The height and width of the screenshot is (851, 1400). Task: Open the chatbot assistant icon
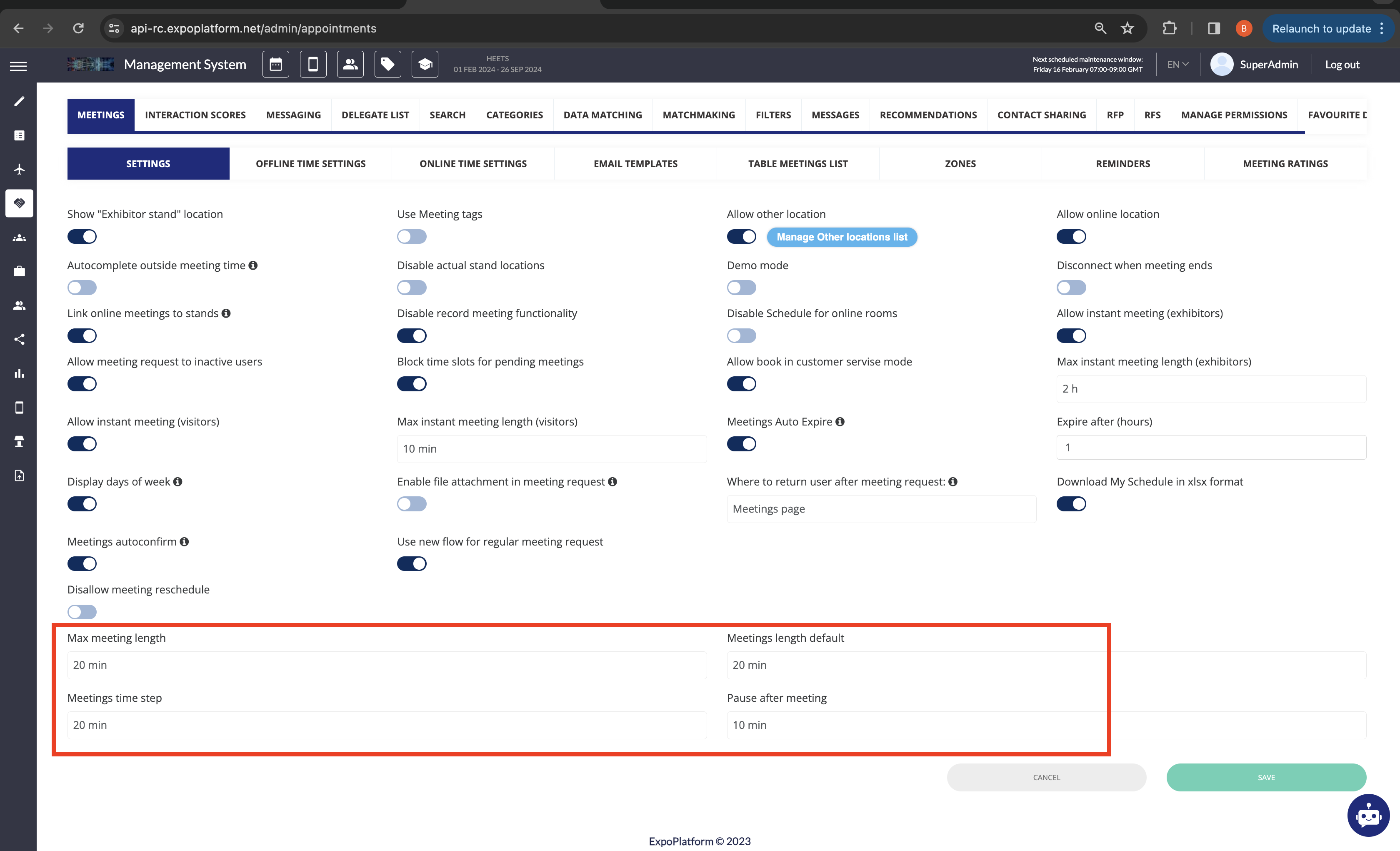point(1368,815)
